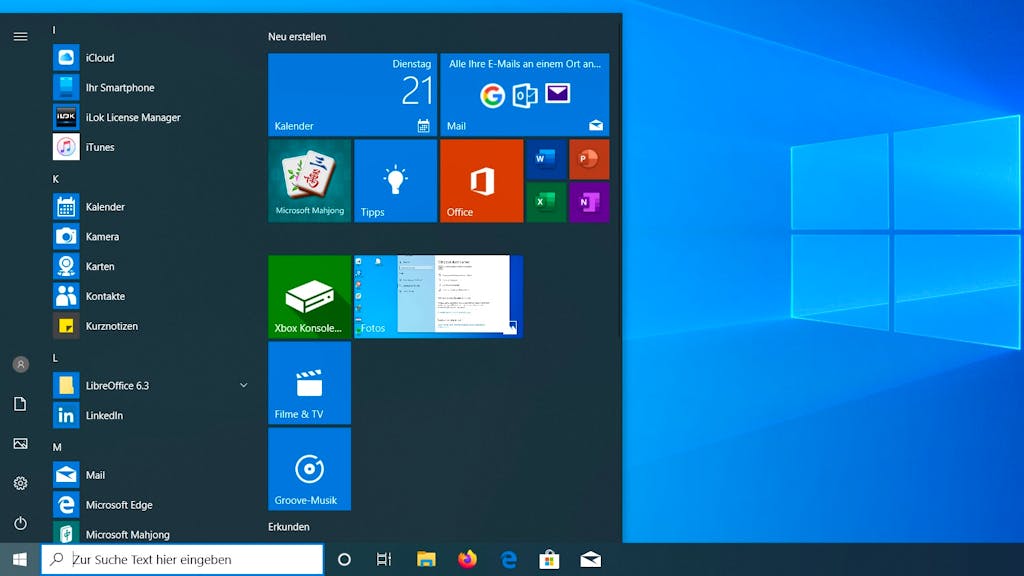Open the user account icon
Screen dimensions: 1024x576
20,364
